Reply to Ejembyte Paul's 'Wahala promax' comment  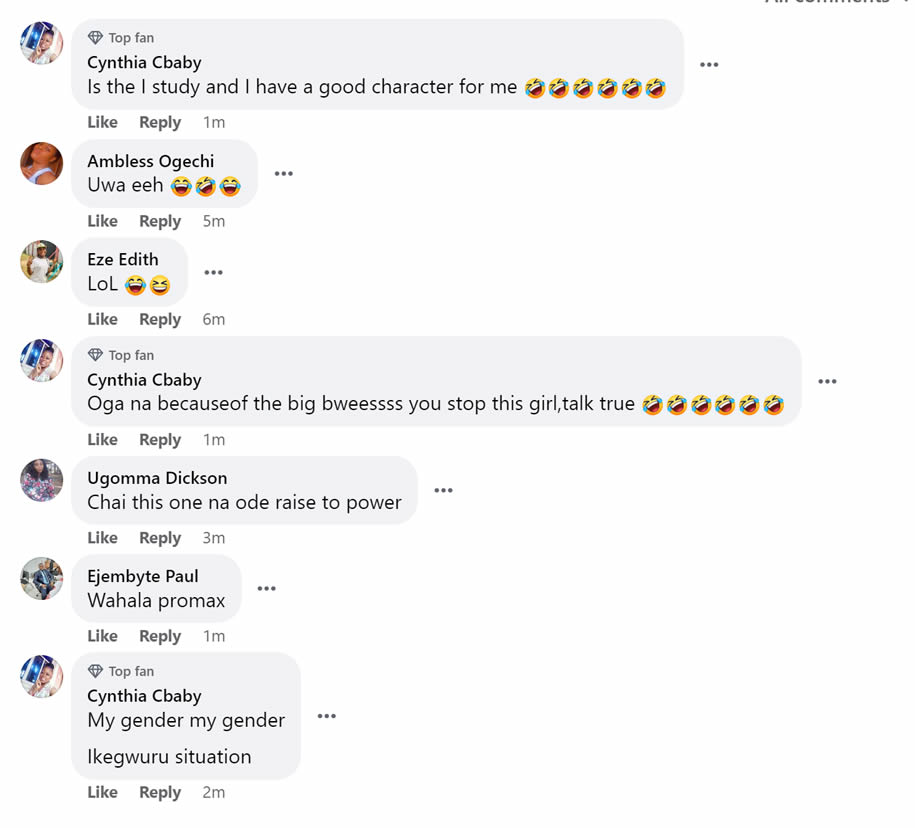click(x=160, y=636)
